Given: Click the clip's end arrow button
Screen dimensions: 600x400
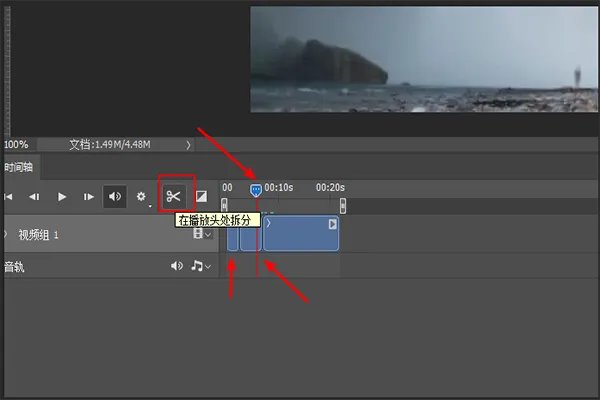Looking at the screenshot, I should 333,224.
